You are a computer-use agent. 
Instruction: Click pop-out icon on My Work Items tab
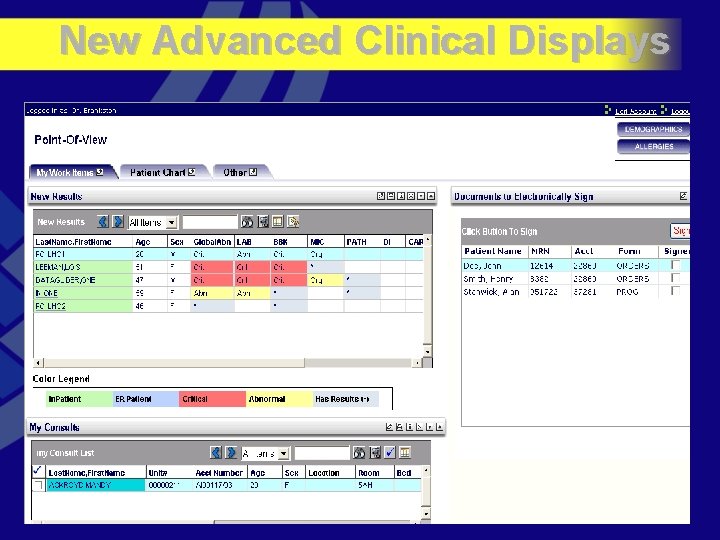(100, 172)
